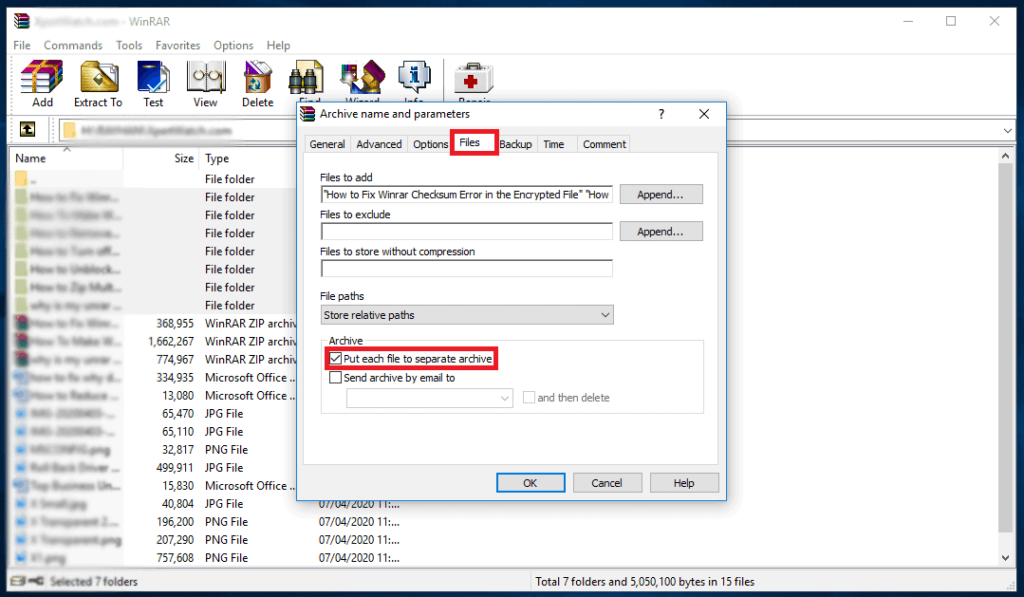Click the 'Total 7 folders' status bar text
This screenshot has width=1024, height=597.
(645, 581)
